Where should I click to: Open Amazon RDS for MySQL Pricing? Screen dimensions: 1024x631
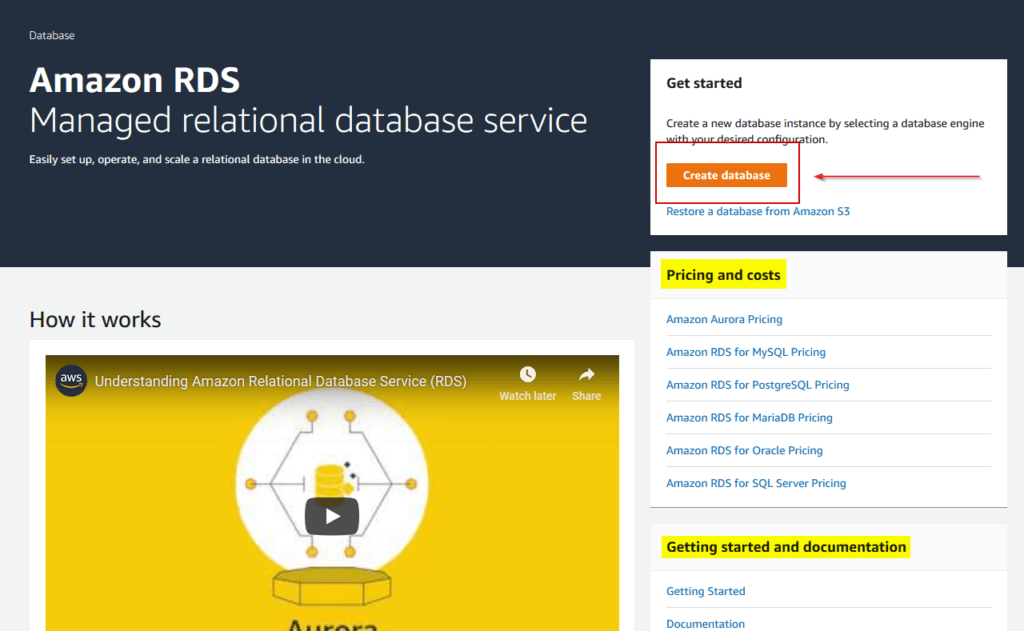click(745, 352)
